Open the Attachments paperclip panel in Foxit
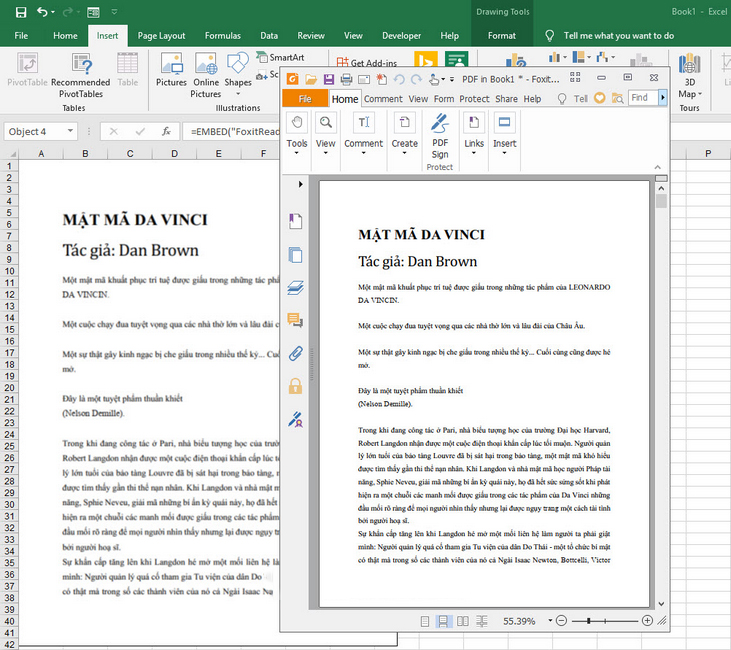The image size is (731, 650). pyautogui.click(x=296, y=353)
